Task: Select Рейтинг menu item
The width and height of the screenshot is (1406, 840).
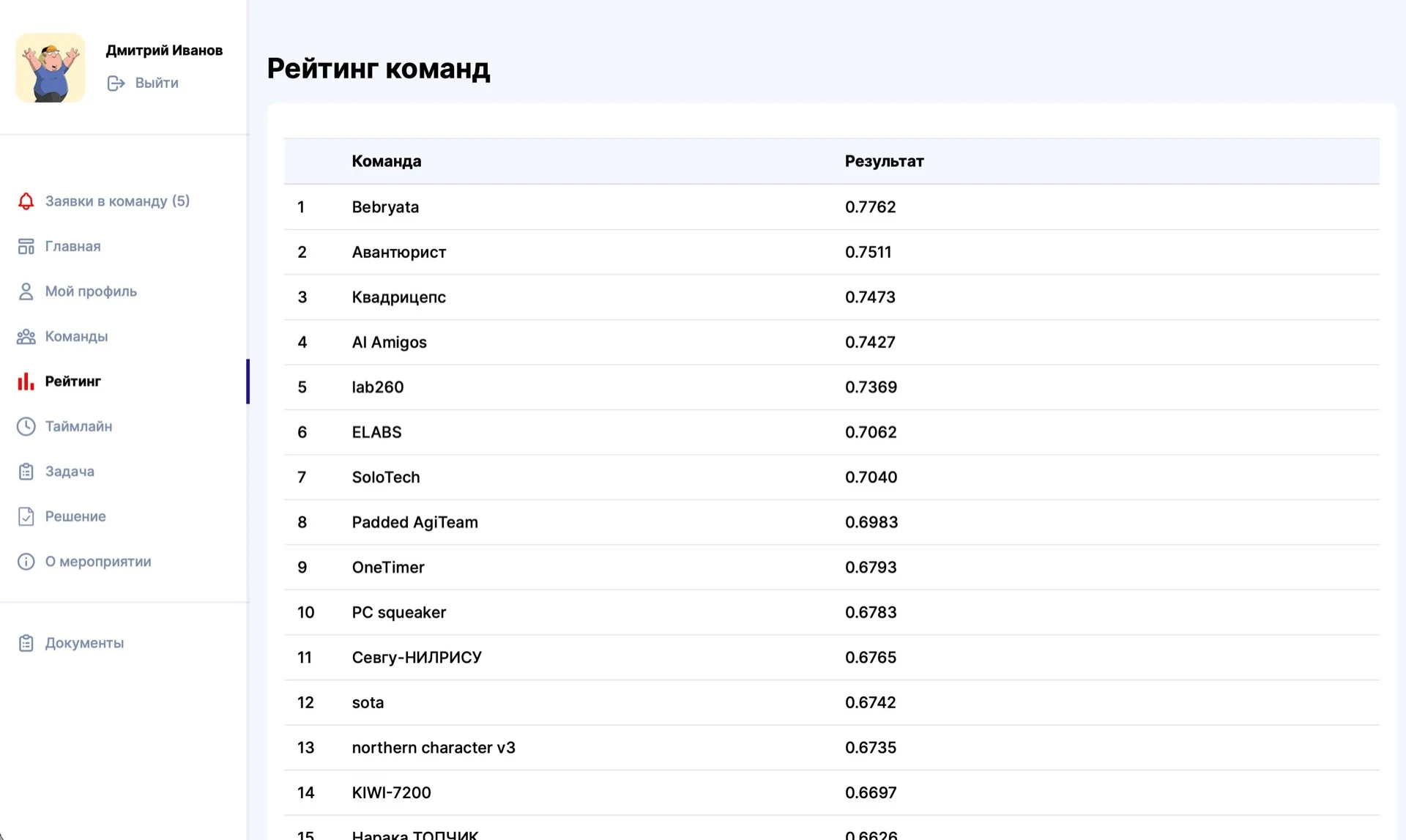Action: pyautogui.click(x=72, y=382)
